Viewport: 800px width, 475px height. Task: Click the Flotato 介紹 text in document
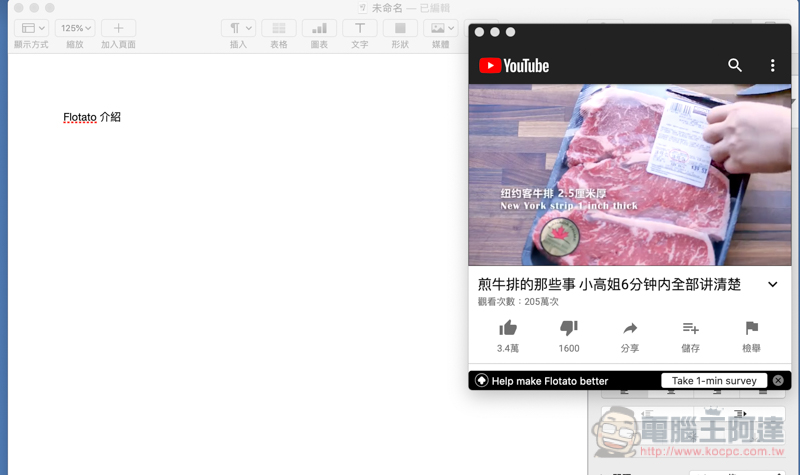click(x=92, y=117)
